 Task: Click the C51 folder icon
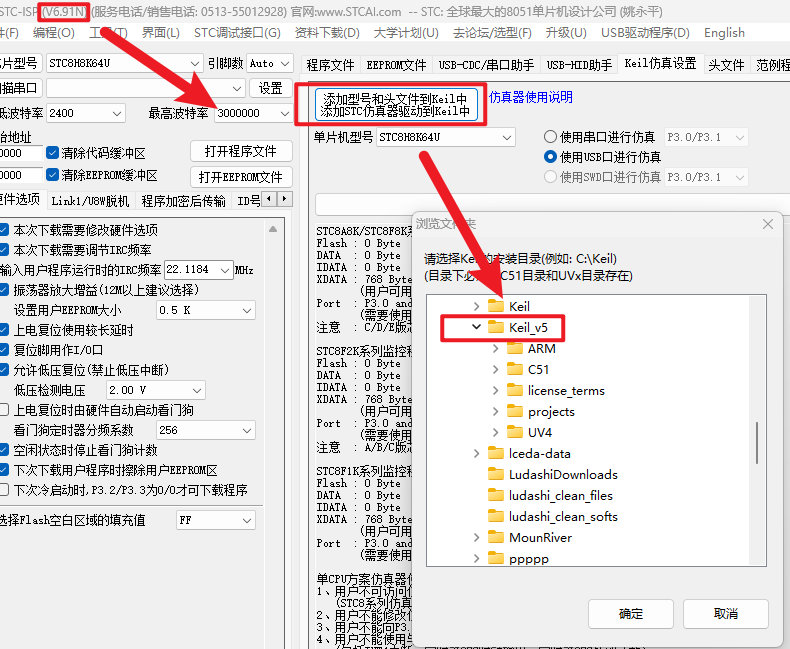[514, 369]
